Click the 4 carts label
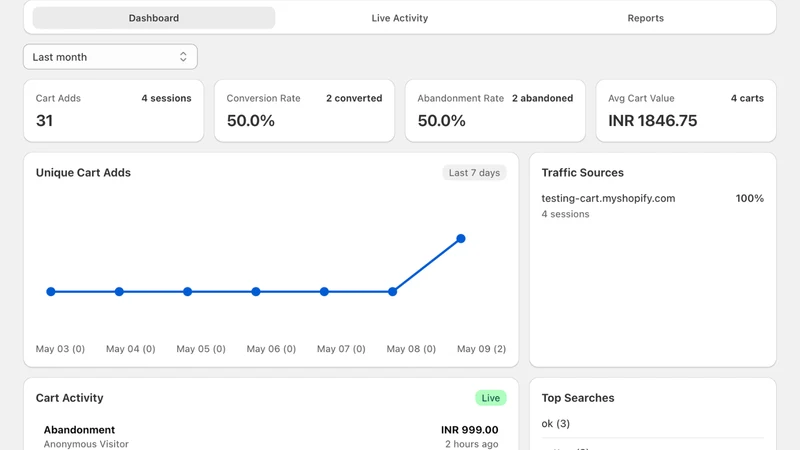This screenshot has width=800, height=450. (747, 98)
